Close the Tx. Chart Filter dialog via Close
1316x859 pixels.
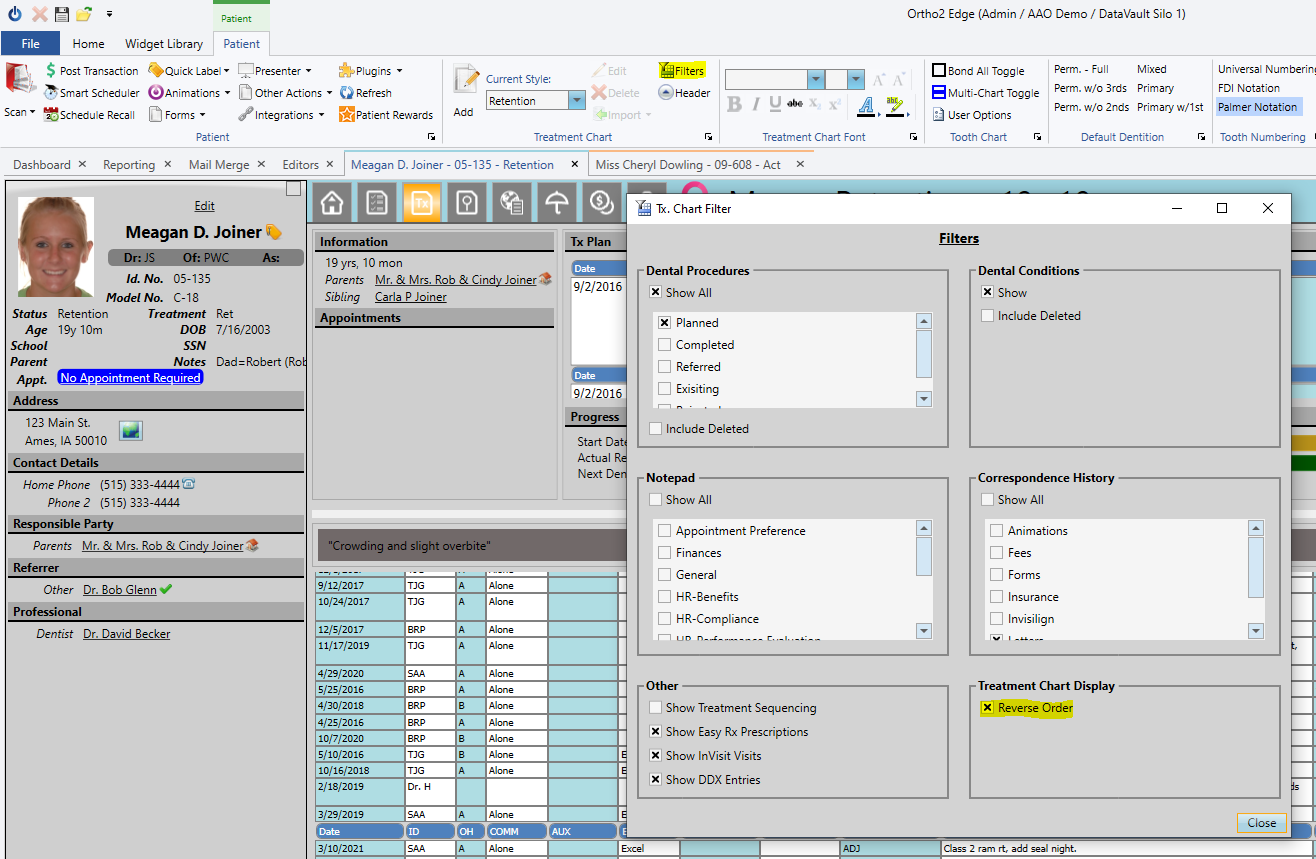pos(1261,823)
